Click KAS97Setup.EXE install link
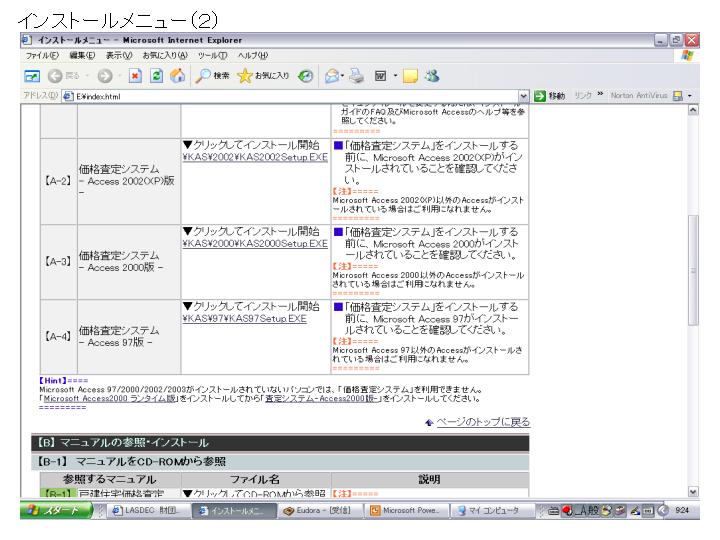720x540 pixels. click(244, 319)
